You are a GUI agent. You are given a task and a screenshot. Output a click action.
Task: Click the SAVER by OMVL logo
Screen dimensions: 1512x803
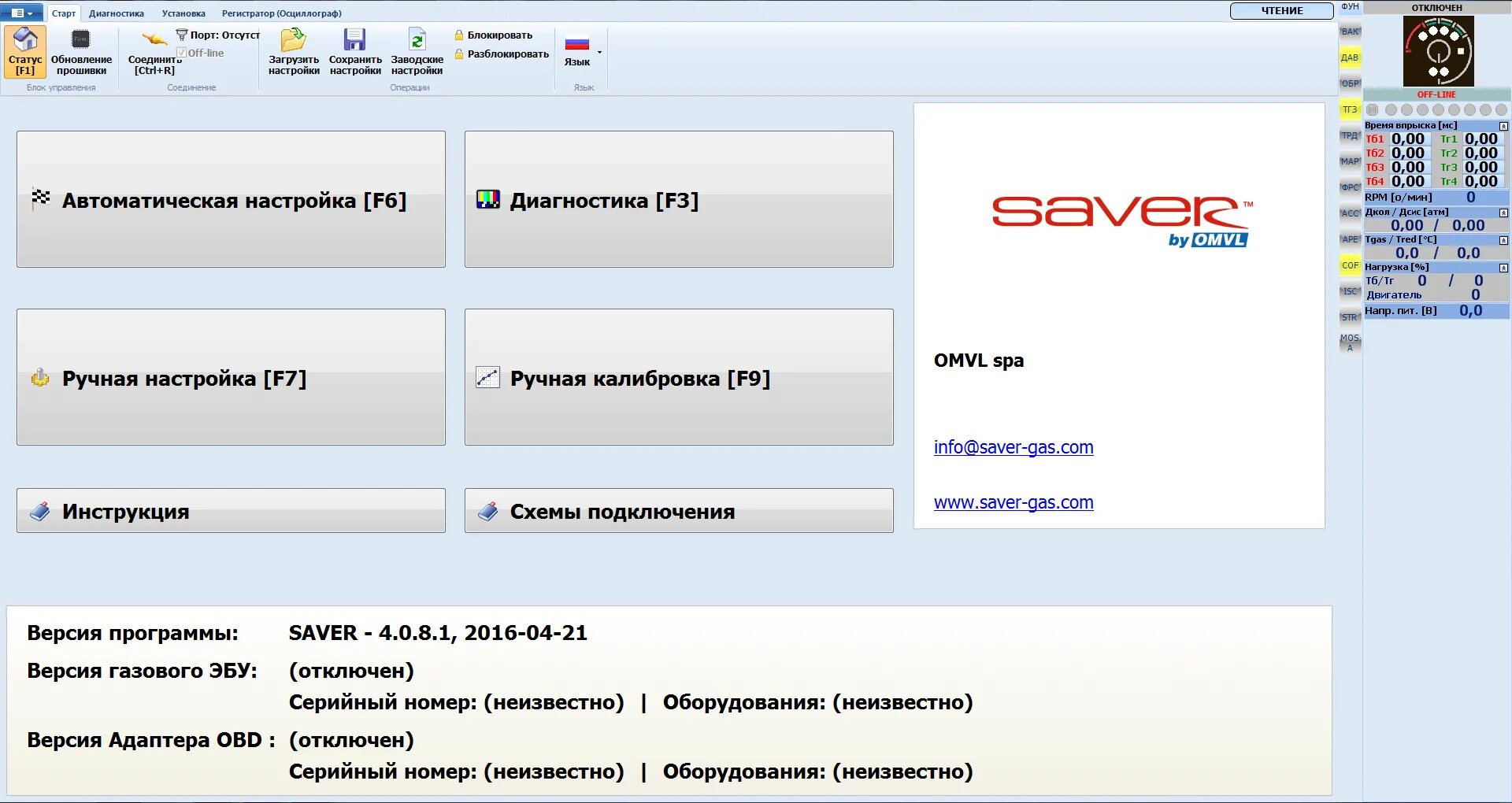coord(1122,221)
